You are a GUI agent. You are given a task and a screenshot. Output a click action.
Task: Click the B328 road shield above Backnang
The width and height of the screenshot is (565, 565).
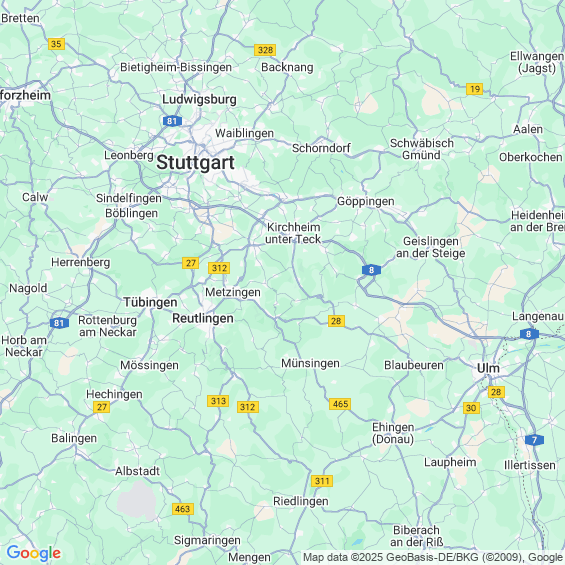(x=265, y=50)
